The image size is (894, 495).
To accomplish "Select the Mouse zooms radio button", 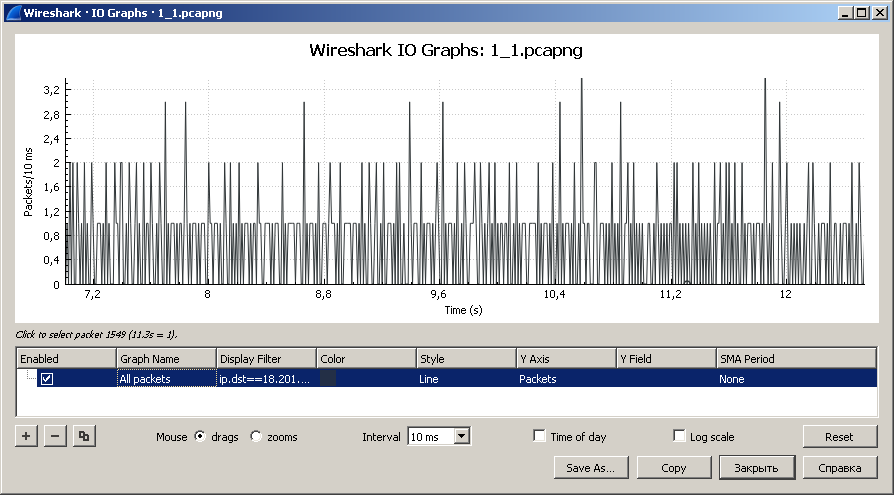I will pos(256,436).
